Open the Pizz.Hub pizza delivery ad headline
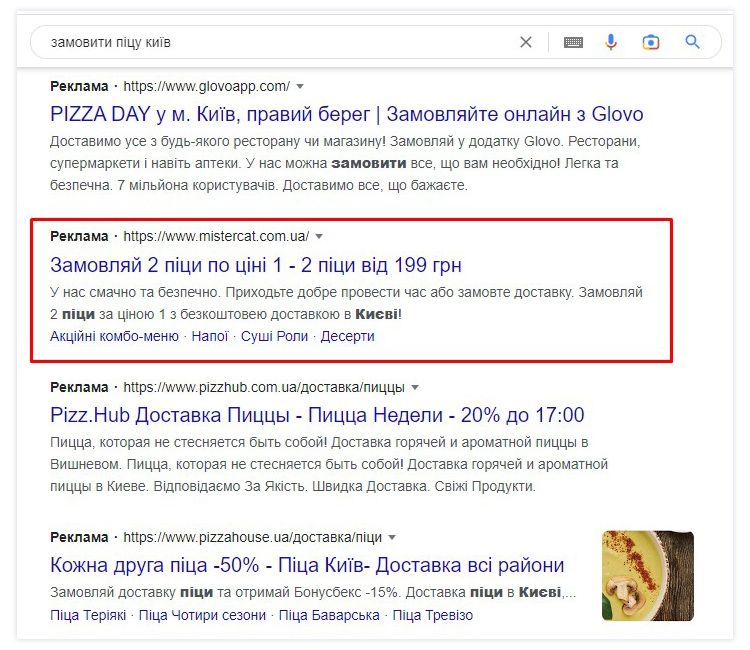Viewport: 750px width, 650px height. click(317, 415)
